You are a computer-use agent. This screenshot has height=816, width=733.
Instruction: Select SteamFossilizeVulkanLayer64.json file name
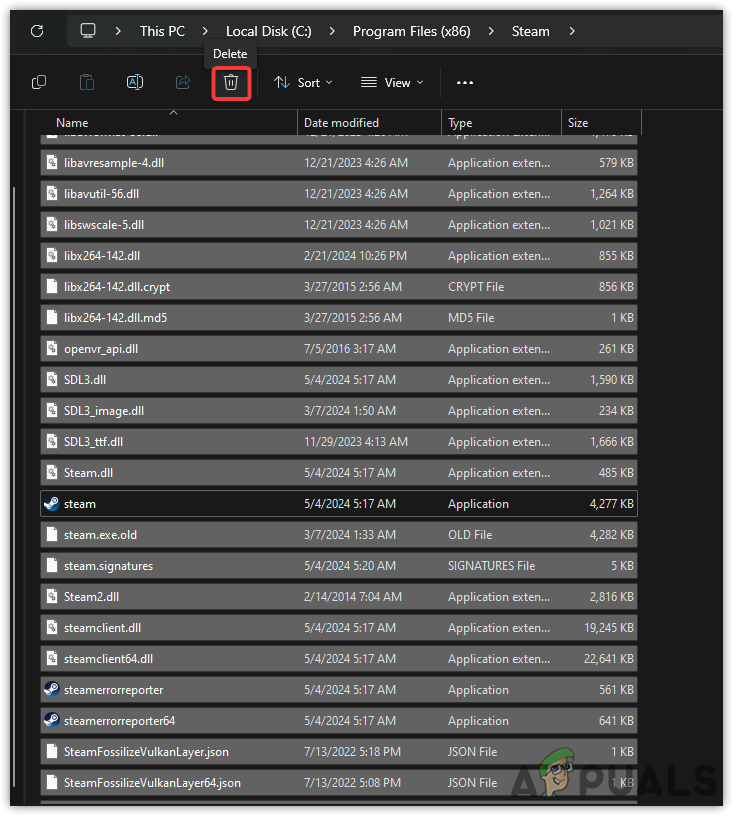(152, 783)
